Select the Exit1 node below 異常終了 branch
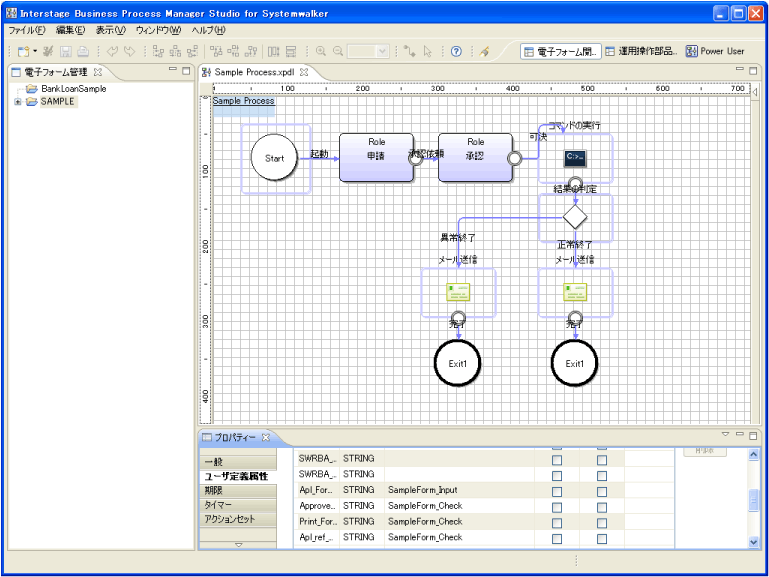769x577 pixels. [458, 363]
